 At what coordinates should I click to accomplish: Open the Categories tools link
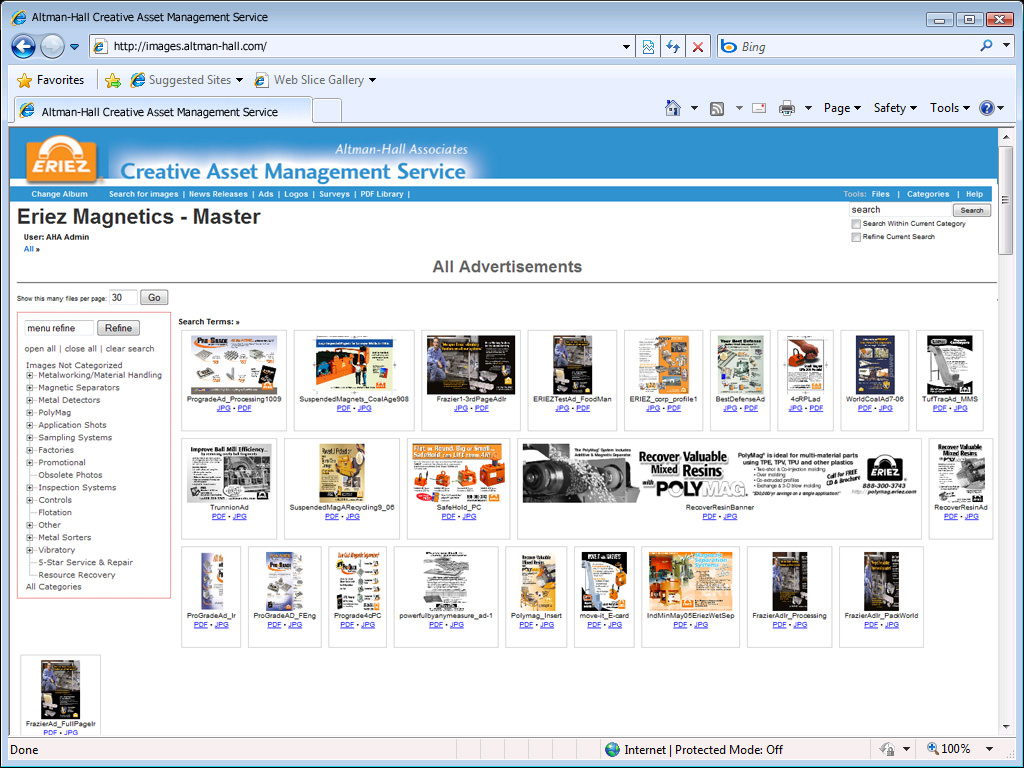coord(928,194)
